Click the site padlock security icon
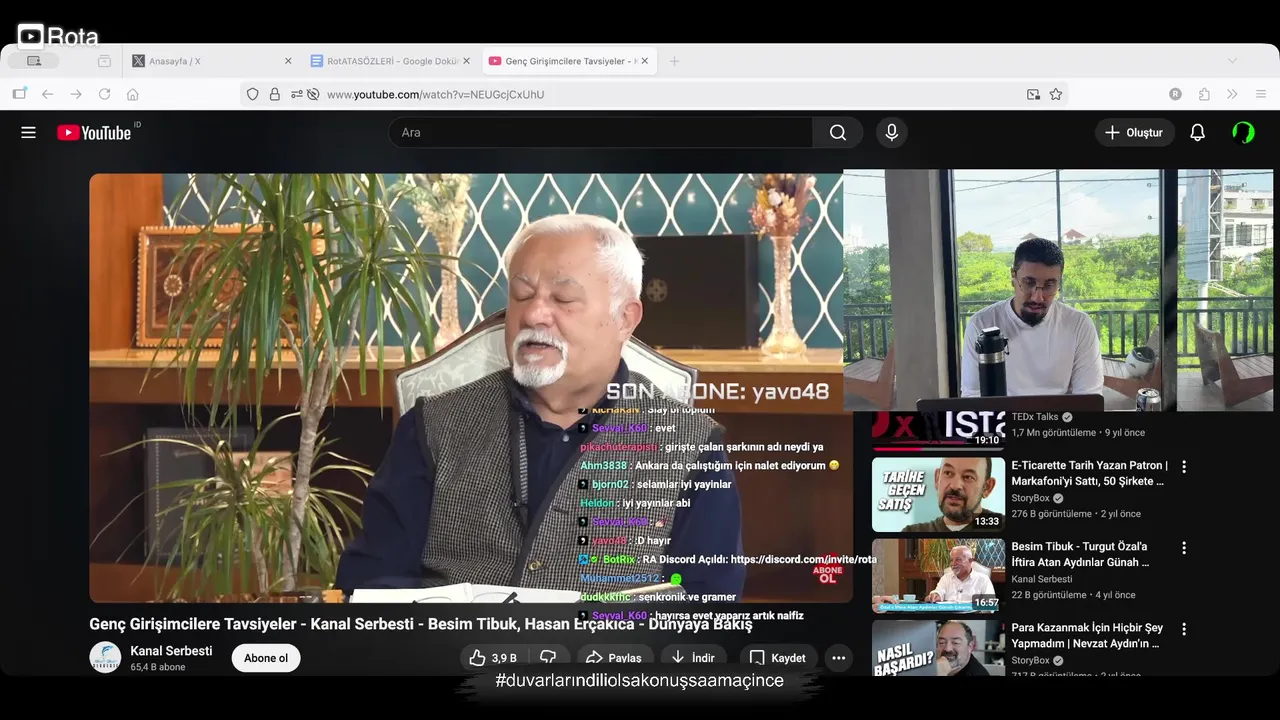Screen dimensions: 1280x720 click(274, 94)
